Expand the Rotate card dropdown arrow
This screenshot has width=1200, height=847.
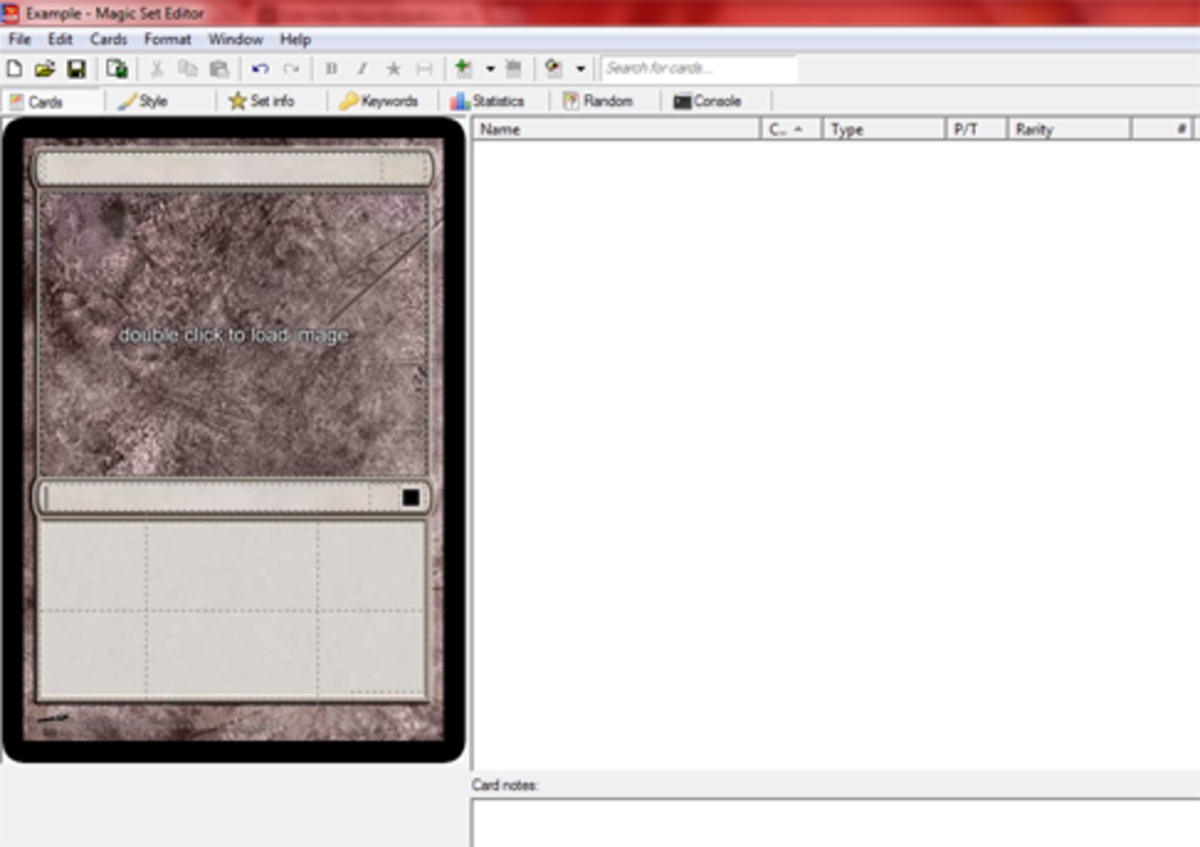click(x=580, y=69)
